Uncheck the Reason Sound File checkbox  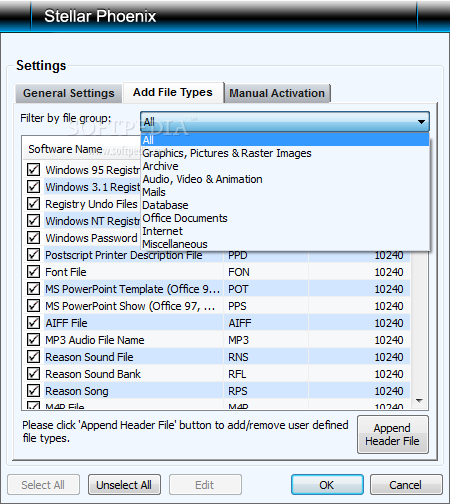[33, 357]
